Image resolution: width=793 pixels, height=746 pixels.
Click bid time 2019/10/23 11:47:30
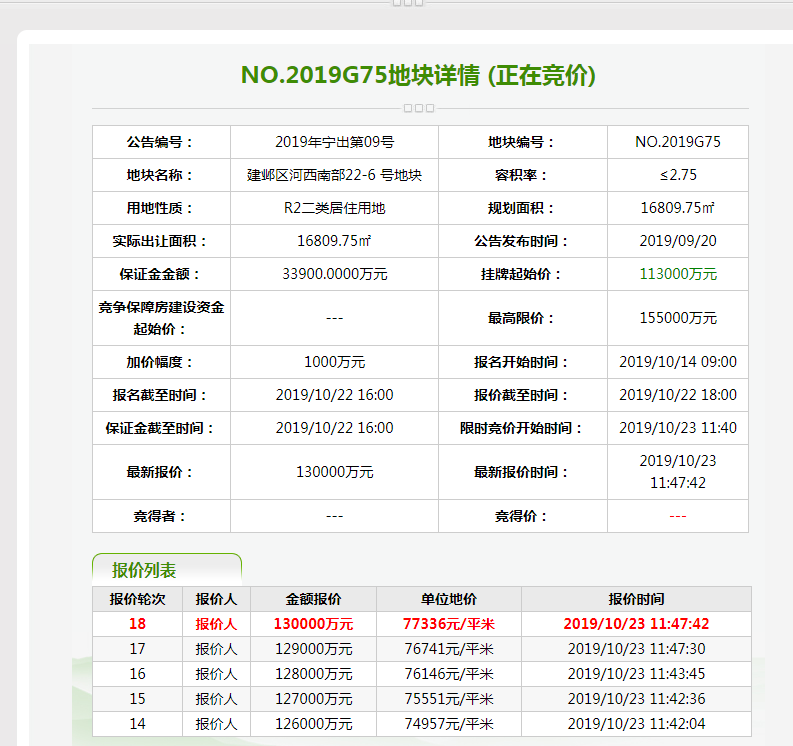click(x=636, y=649)
